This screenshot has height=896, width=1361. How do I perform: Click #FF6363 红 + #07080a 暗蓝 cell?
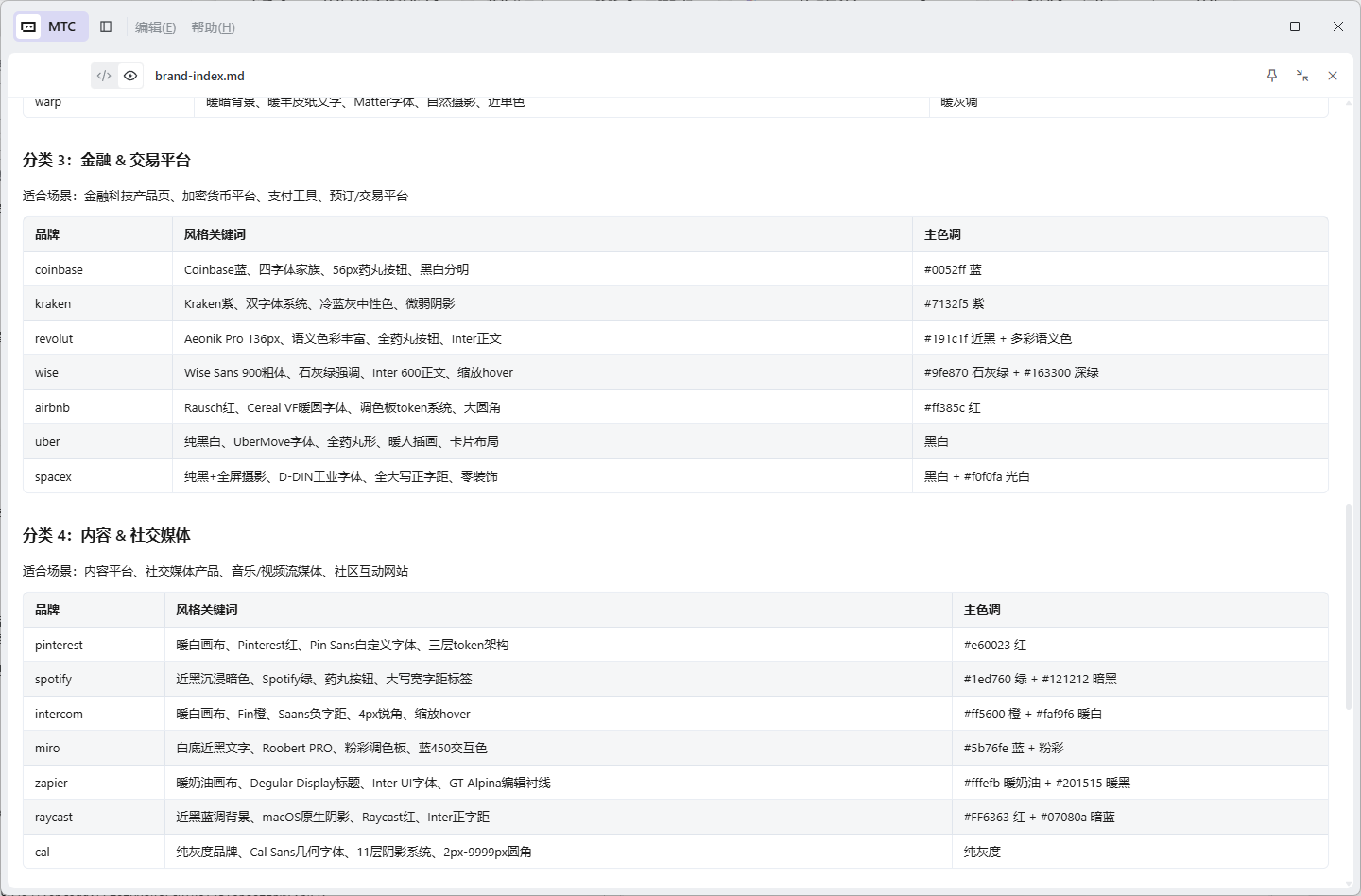pyautogui.click(x=1140, y=817)
